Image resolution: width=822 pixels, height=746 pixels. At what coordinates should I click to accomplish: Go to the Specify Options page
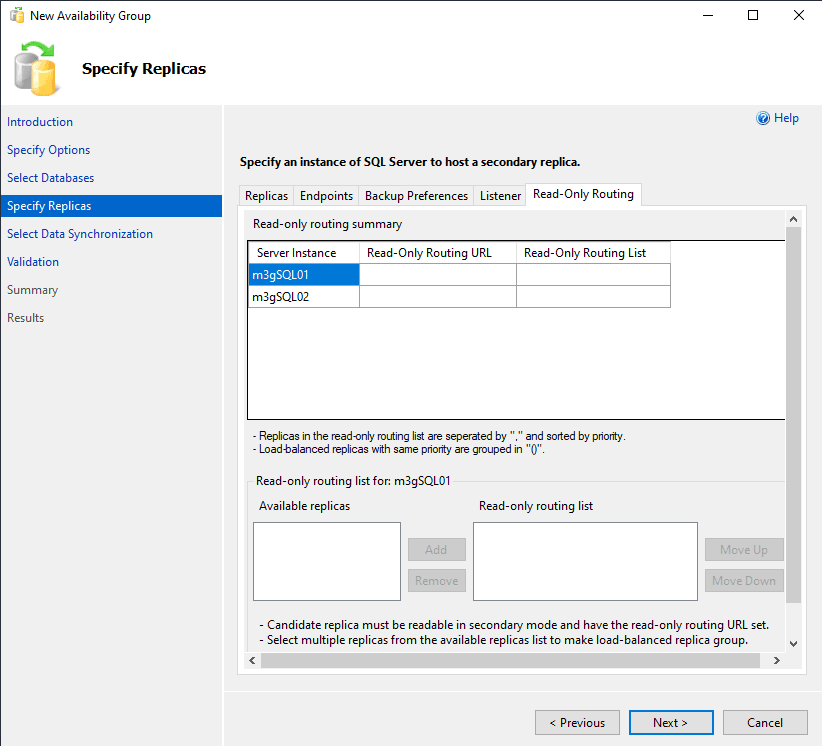[48, 150]
